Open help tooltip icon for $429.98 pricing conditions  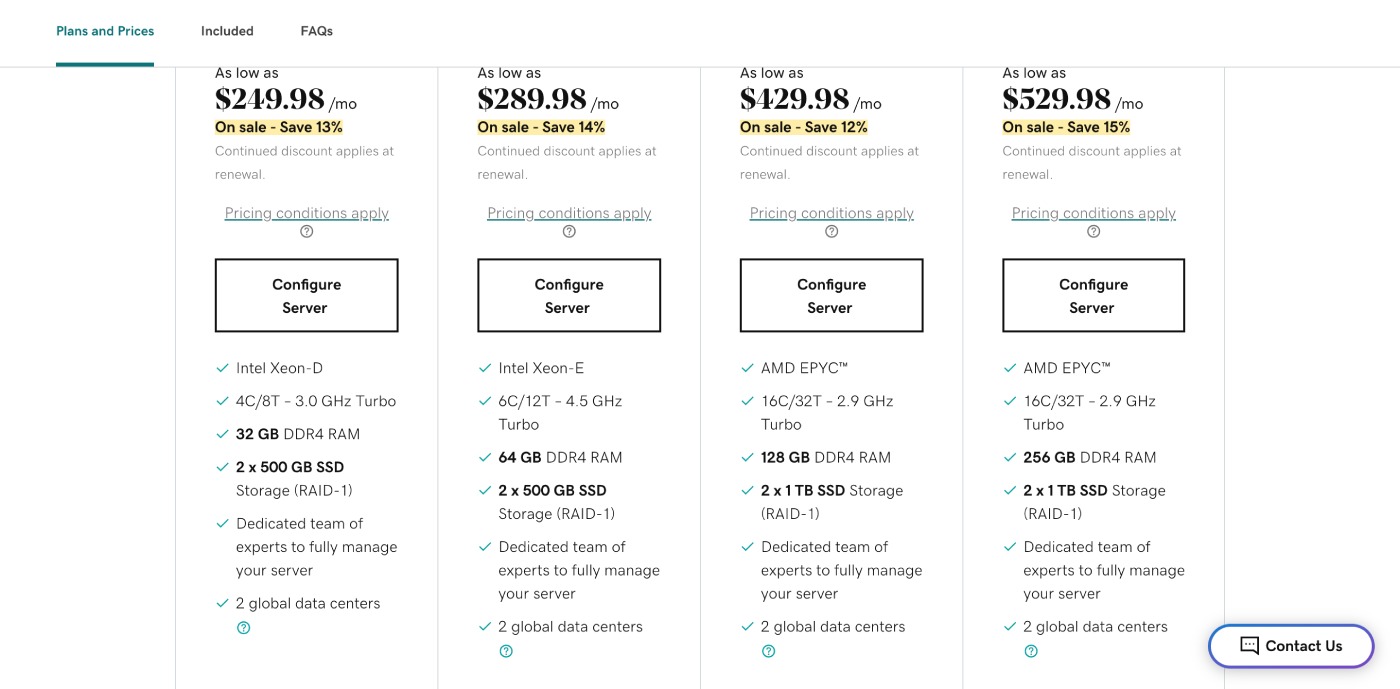[x=831, y=231]
